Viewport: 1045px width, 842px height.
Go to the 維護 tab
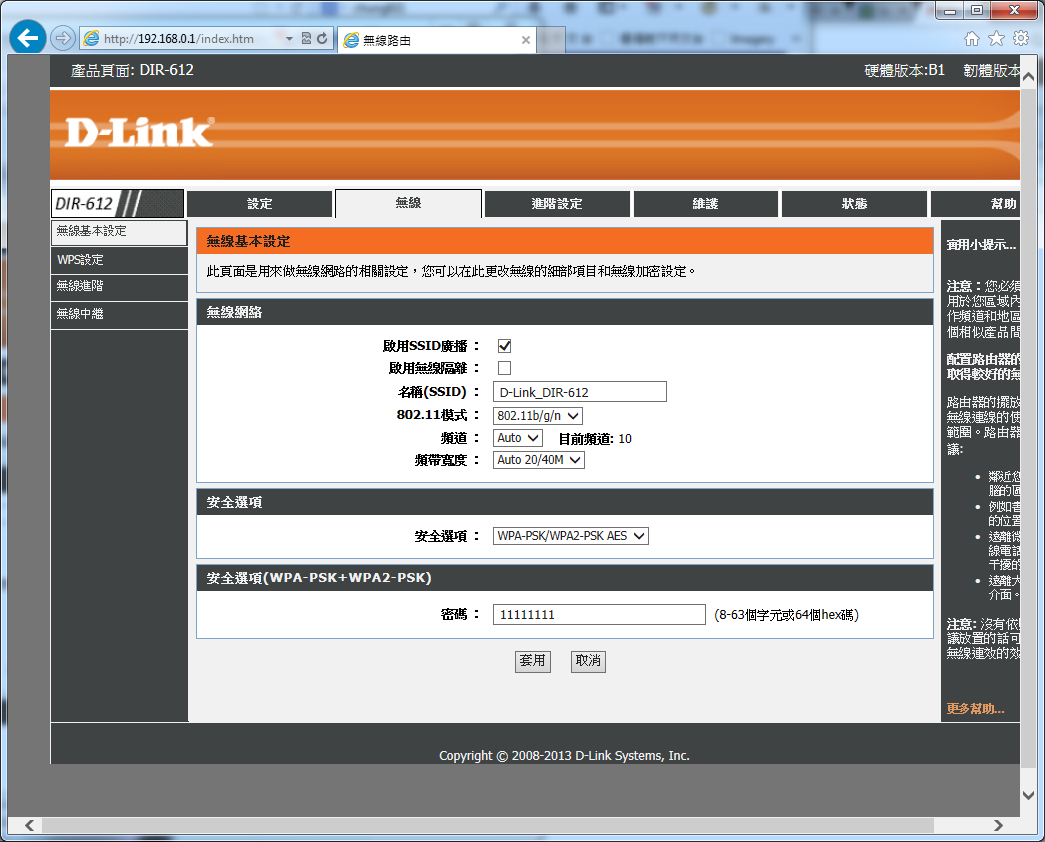tap(705, 204)
